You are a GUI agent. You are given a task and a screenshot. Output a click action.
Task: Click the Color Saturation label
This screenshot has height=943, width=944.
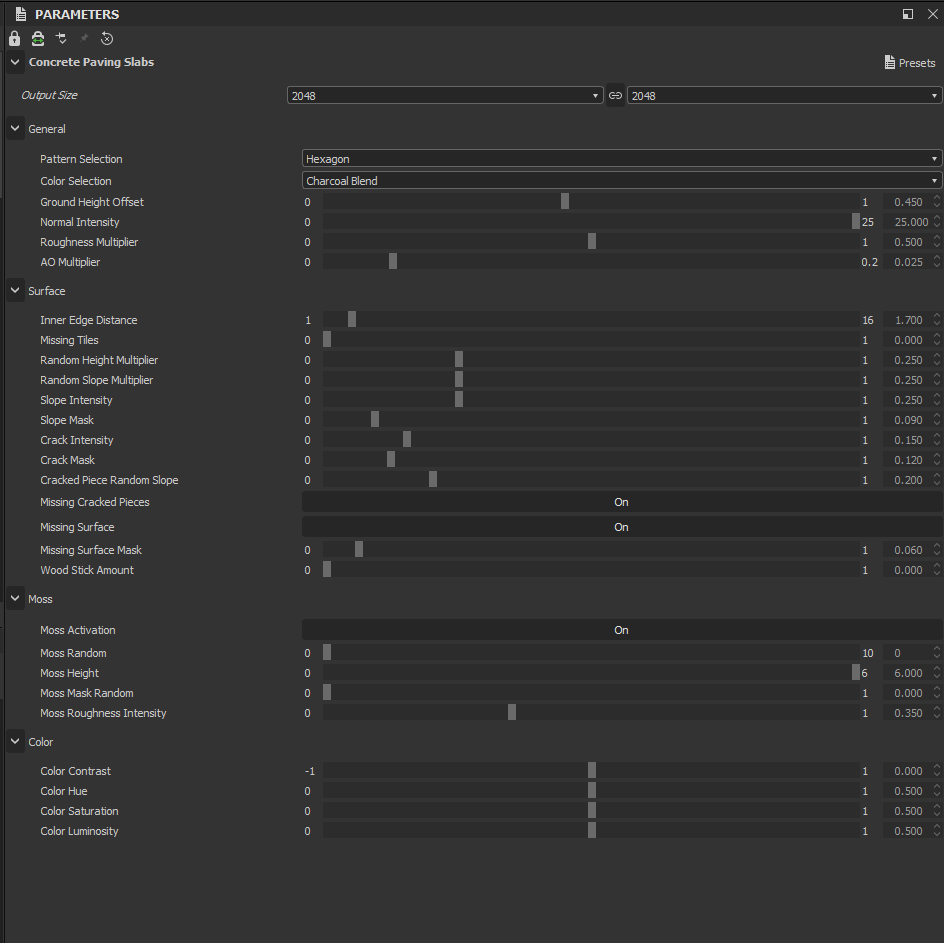(x=79, y=811)
